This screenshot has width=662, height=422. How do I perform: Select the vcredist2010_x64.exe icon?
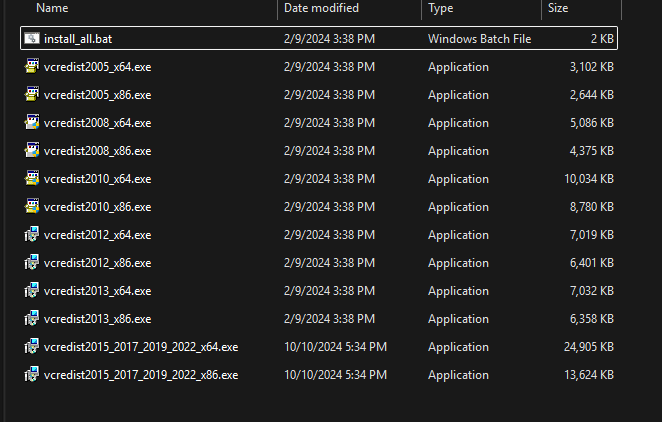click(x=32, y=179)
